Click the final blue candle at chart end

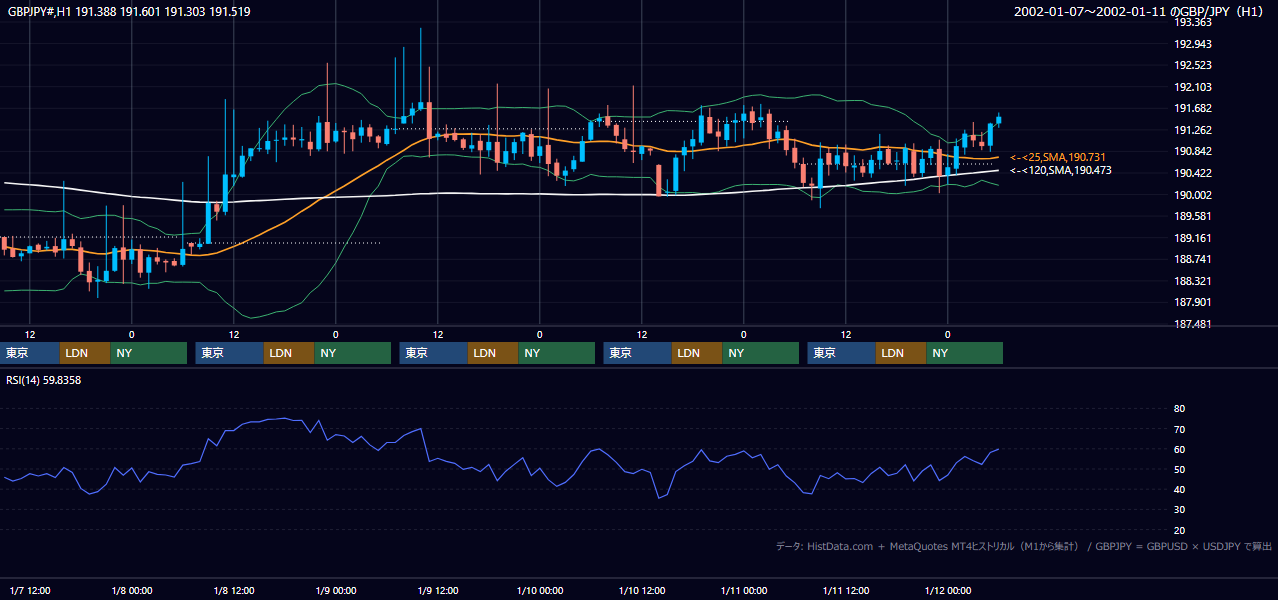(x=998, y=120)
